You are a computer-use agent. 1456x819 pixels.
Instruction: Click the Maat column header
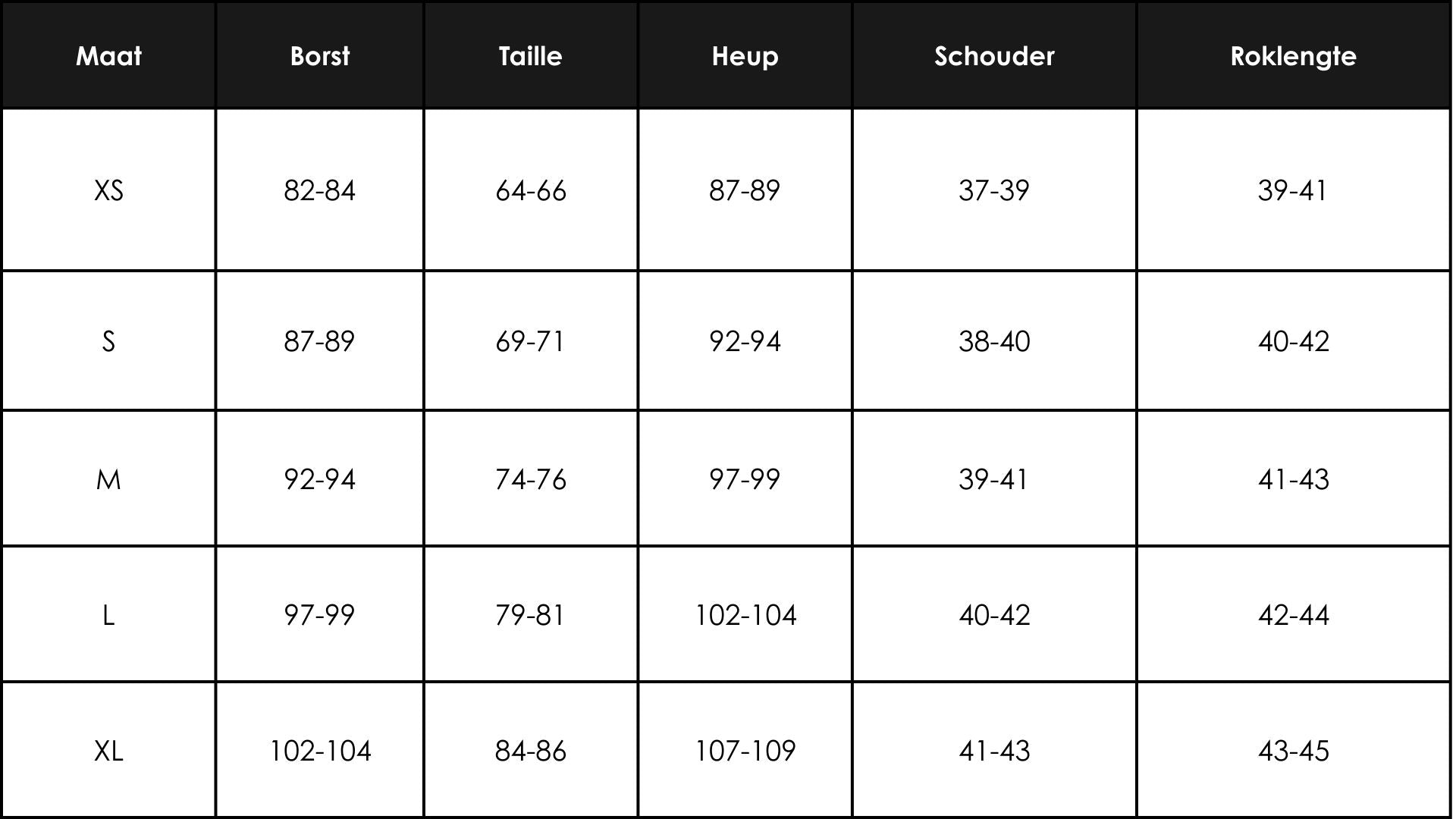coord(108,56)
